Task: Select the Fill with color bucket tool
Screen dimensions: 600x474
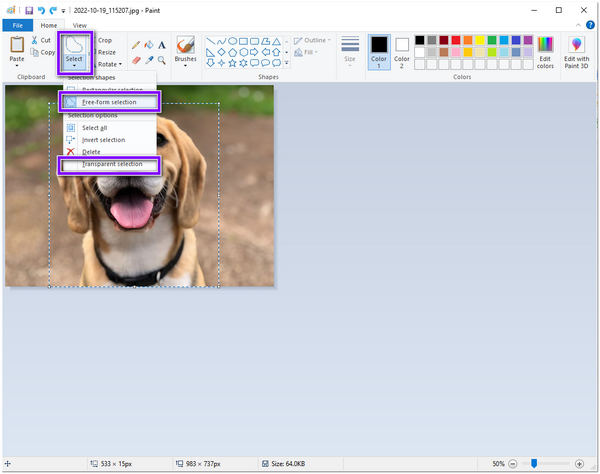Action: [149, 45]
